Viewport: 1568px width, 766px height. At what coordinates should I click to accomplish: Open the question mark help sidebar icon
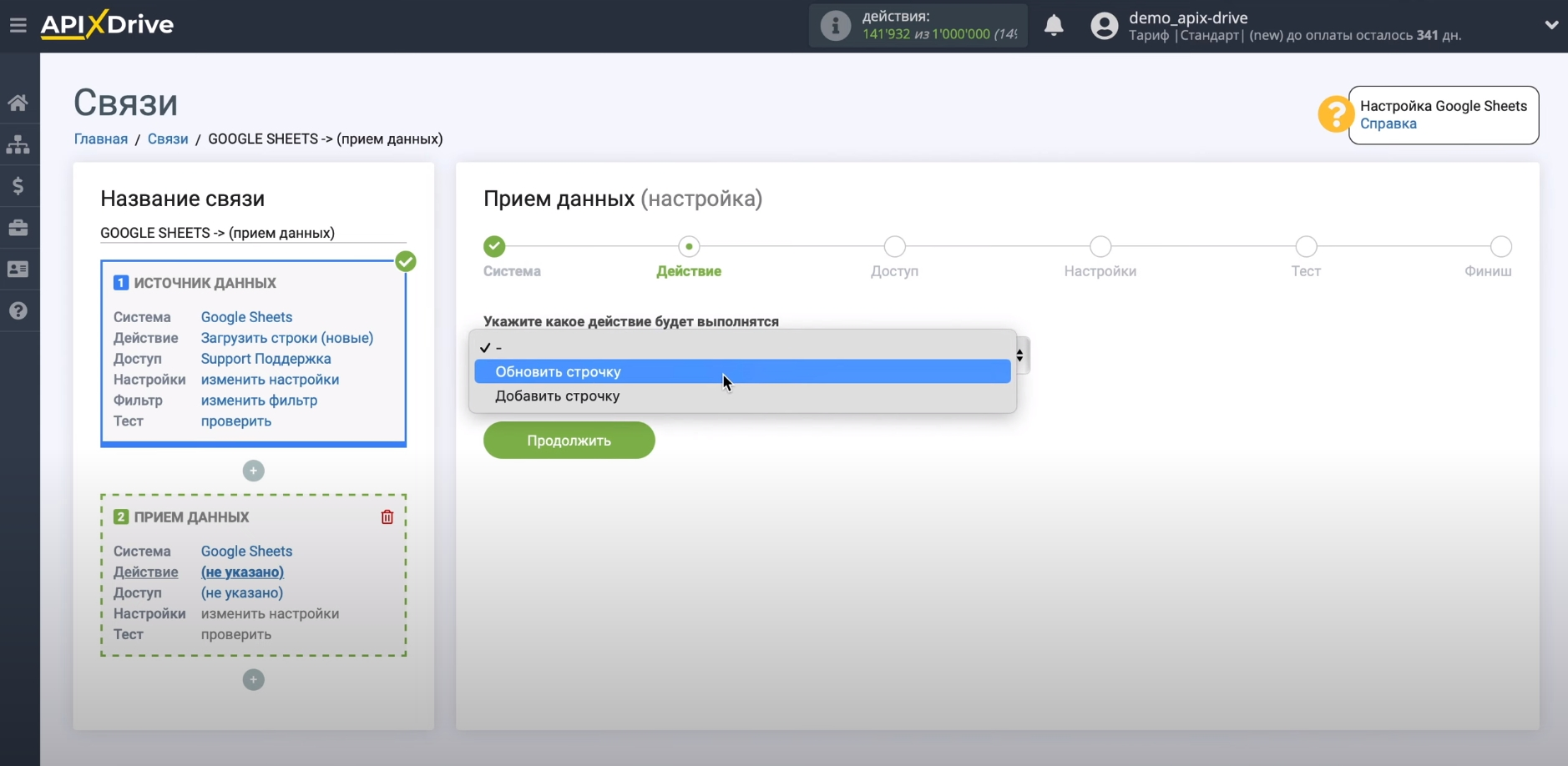18,310
